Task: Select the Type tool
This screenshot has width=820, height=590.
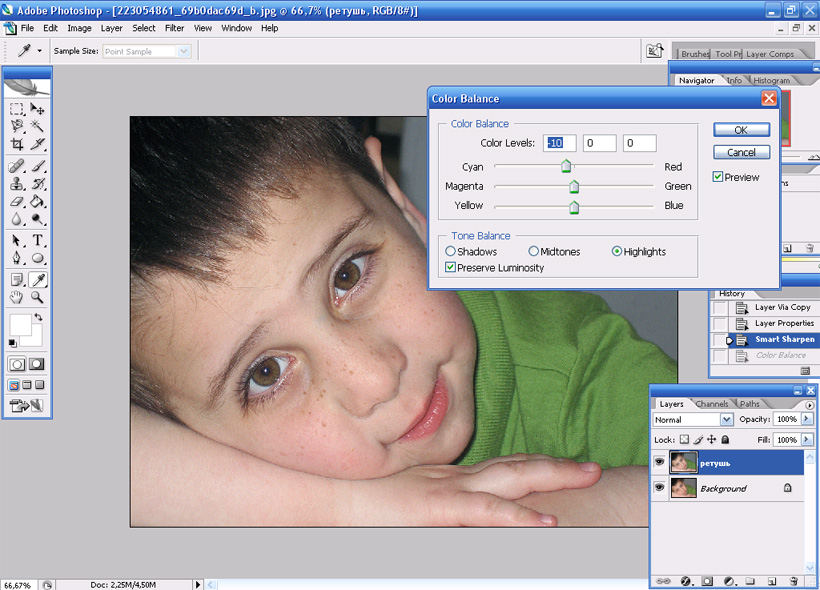Action: (37, 241)
